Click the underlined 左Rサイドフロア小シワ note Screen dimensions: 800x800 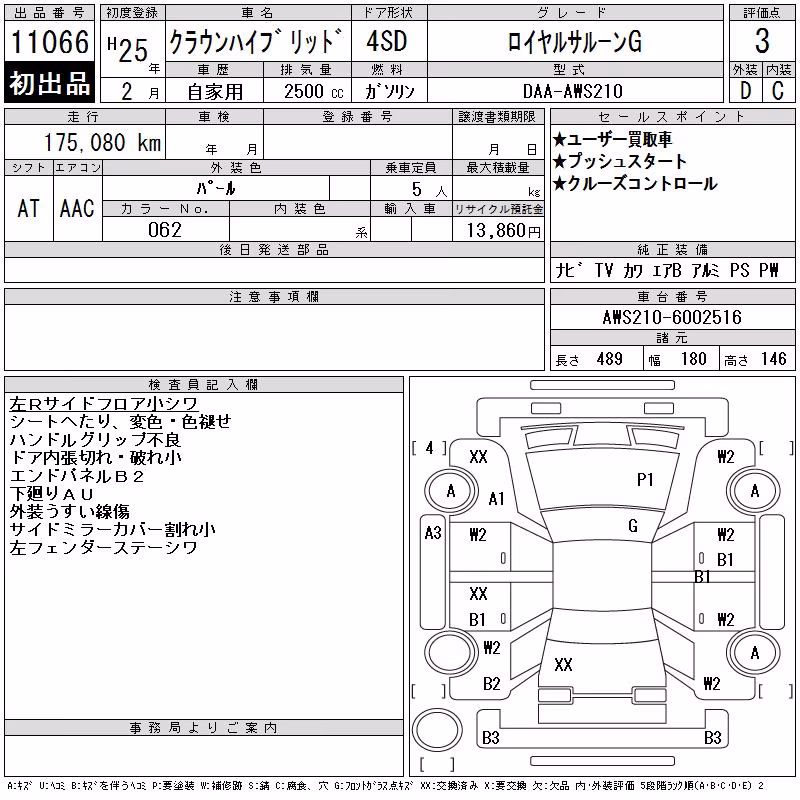103,403
